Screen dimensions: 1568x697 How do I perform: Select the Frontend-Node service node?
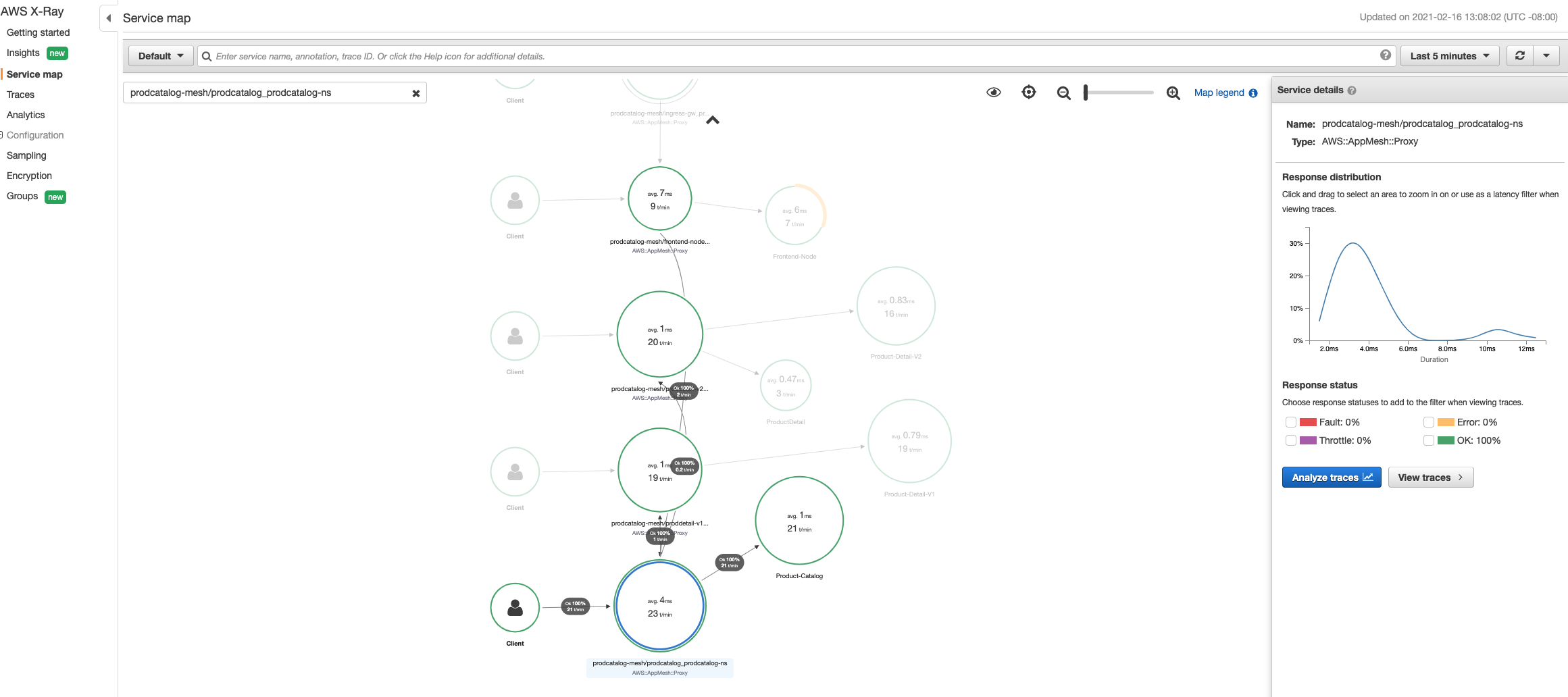click(x=795, y=215)
